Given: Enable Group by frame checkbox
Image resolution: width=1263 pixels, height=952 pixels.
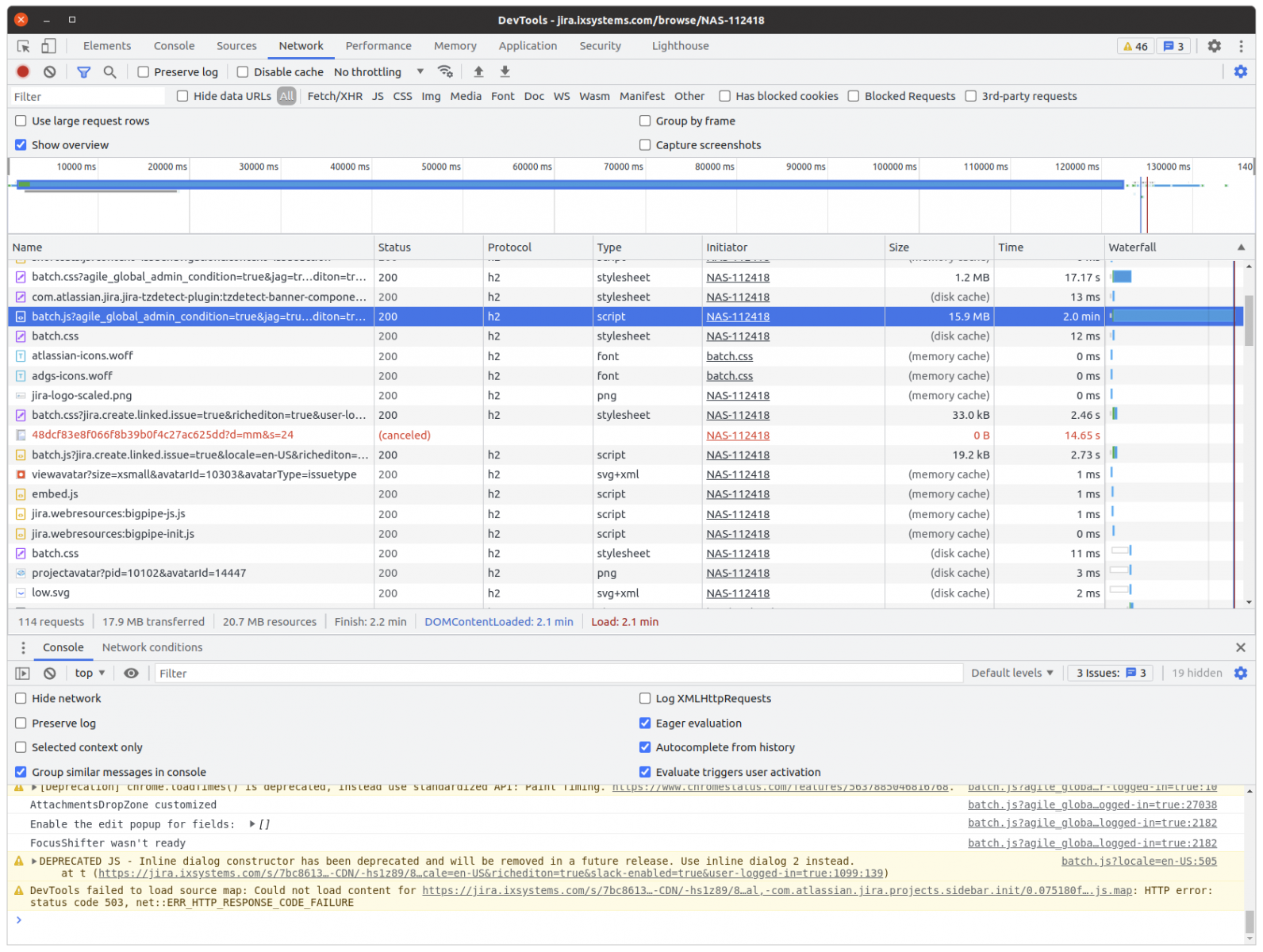Looking at the screenshot, I should [x=645, y=121].
